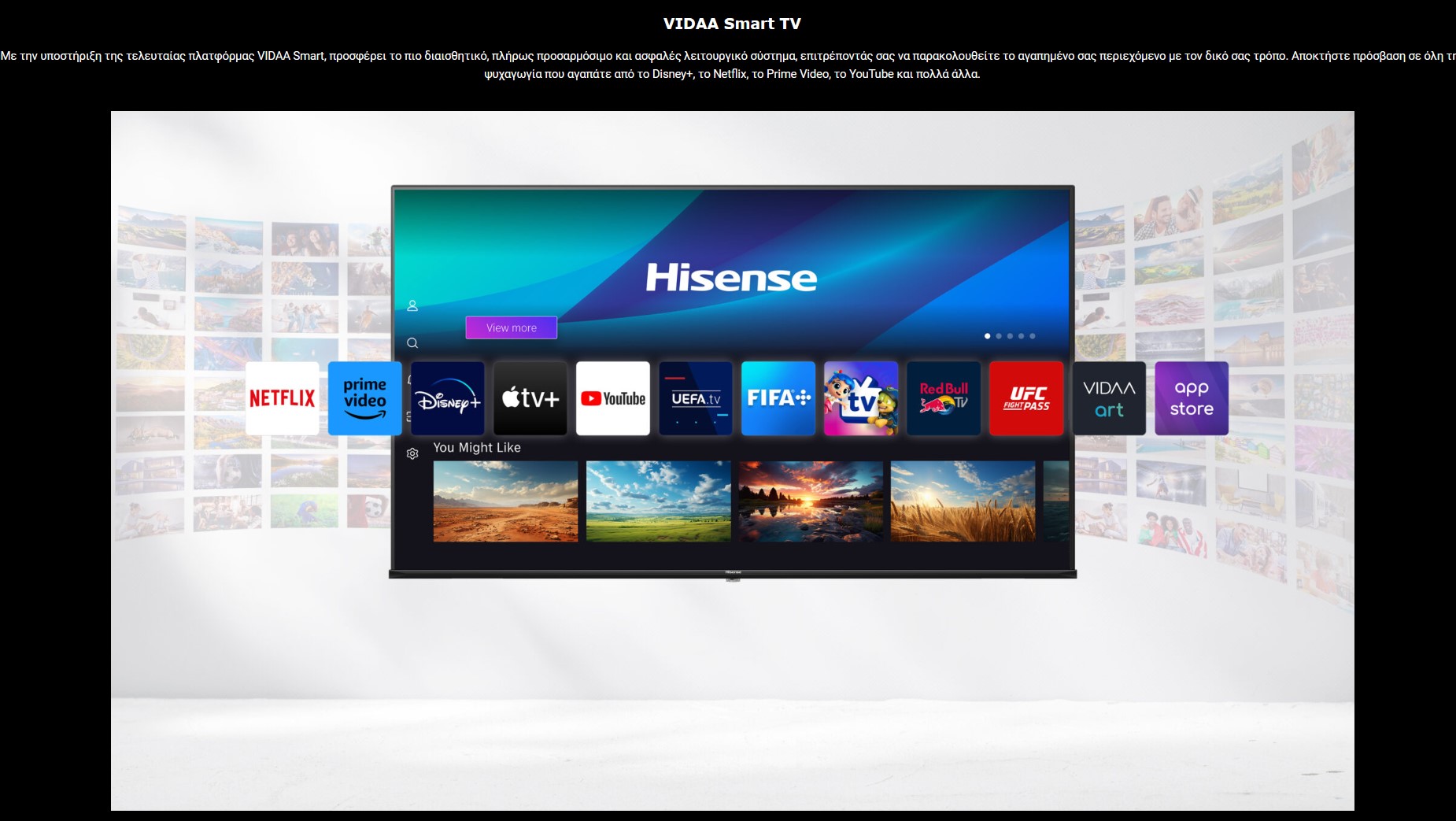Select the fourth carousel dot indicator
The height and width of the screenshot is (821, 1456).
[1022, 336]
